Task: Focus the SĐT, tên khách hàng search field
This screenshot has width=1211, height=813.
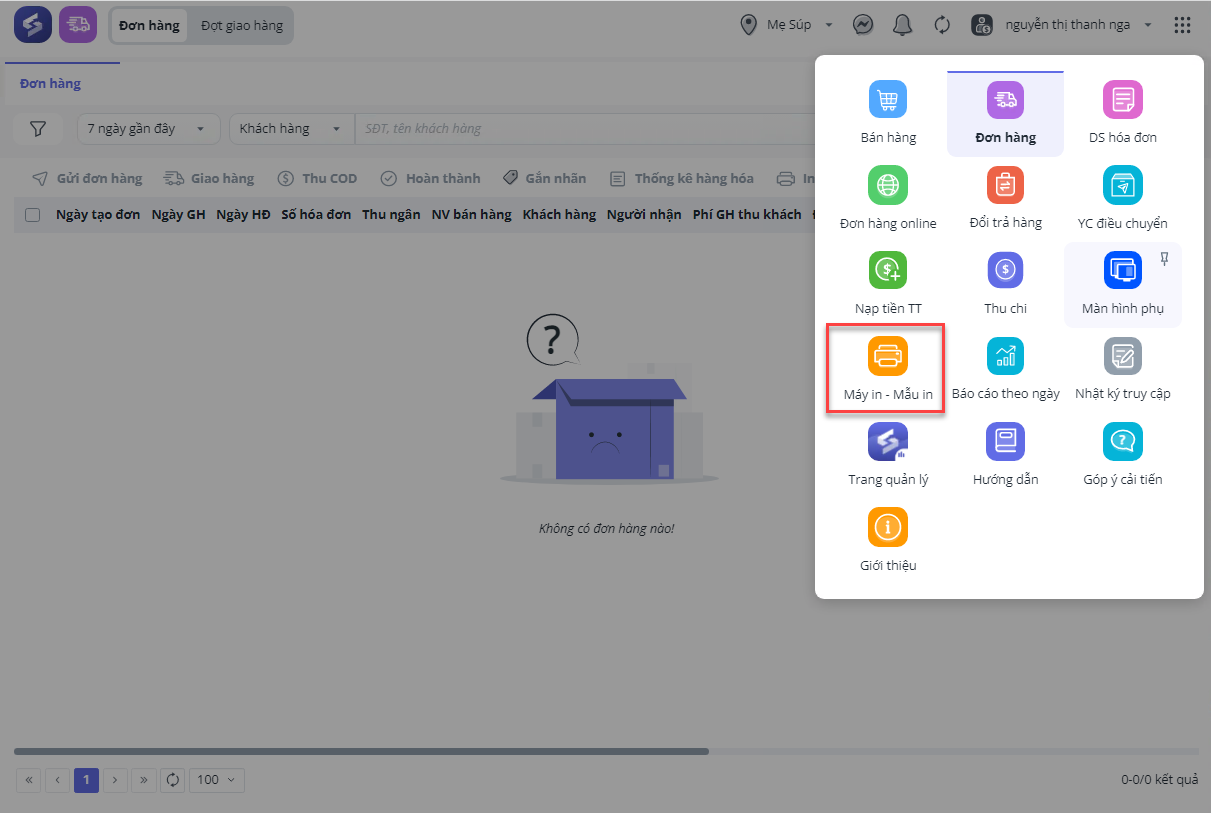Action: [x=585, y=128]
